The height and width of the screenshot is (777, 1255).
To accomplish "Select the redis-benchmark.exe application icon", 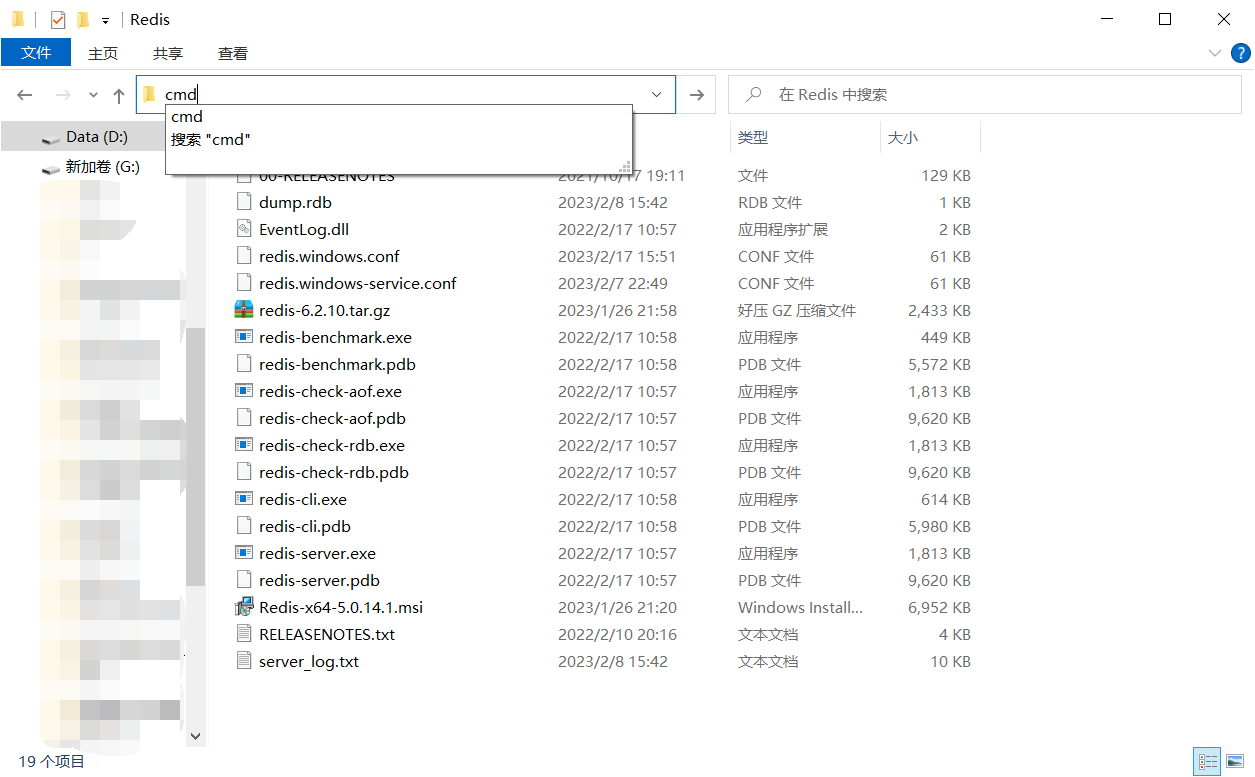I will (244, 337).
